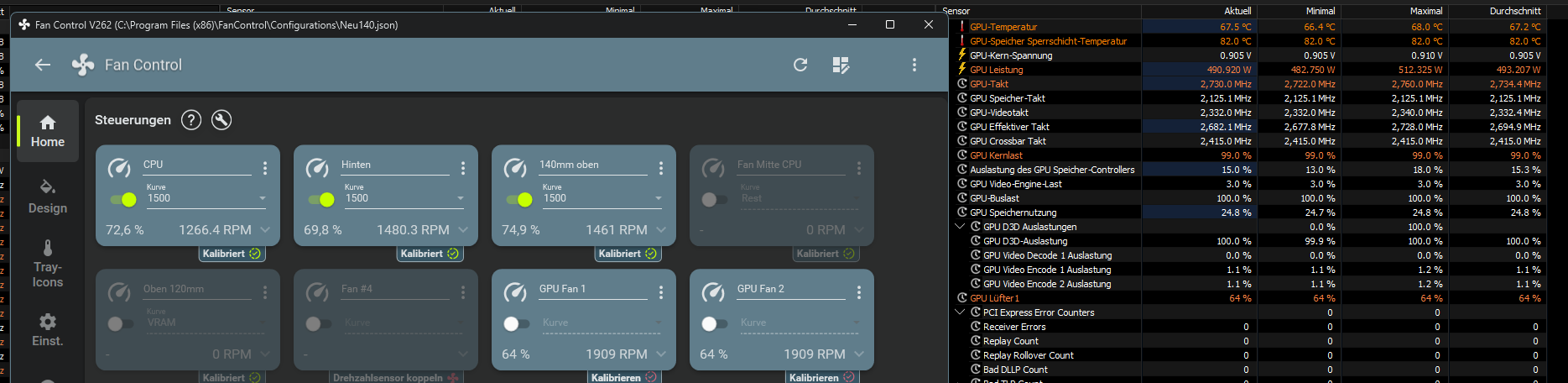Open the 140mm oben card options menu

pos(661,168)
